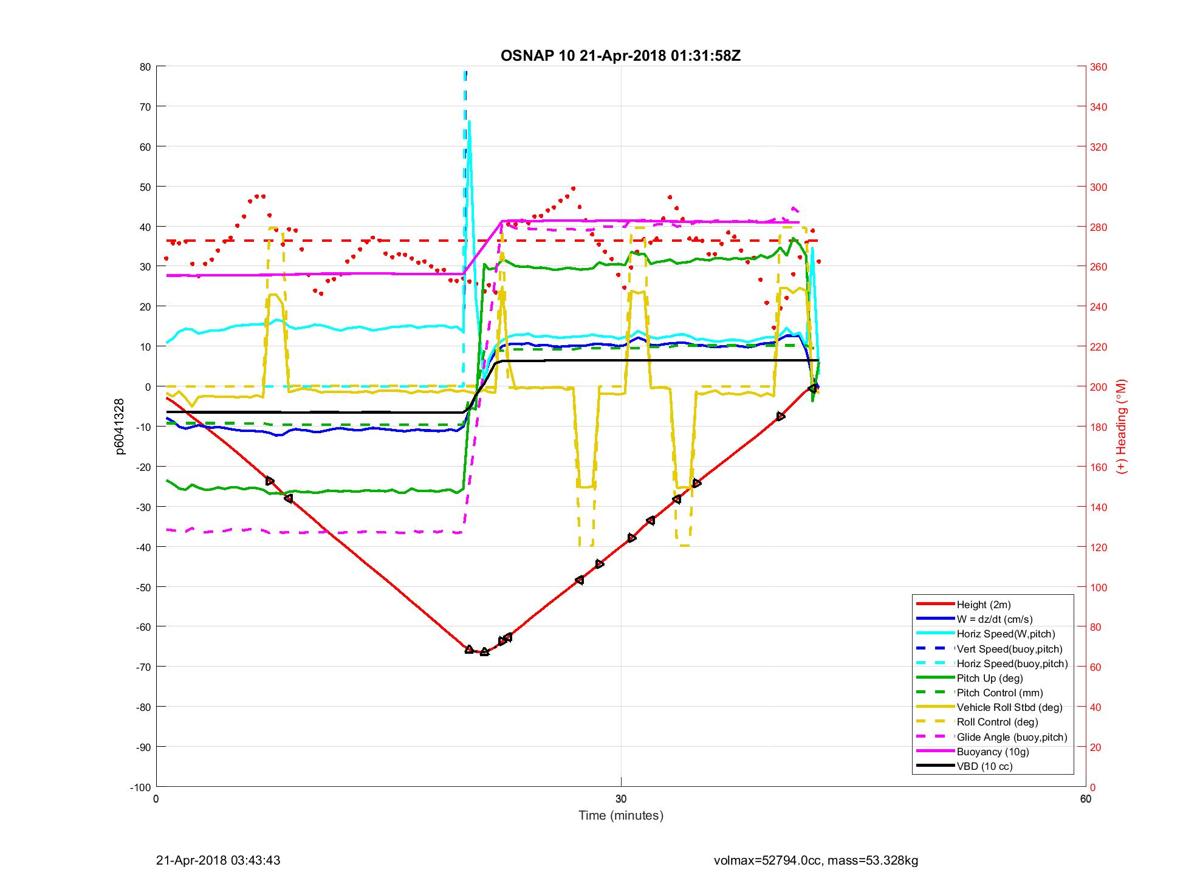
Task: Select the left axis tick "-100"
Action: [x=140, y=787]
